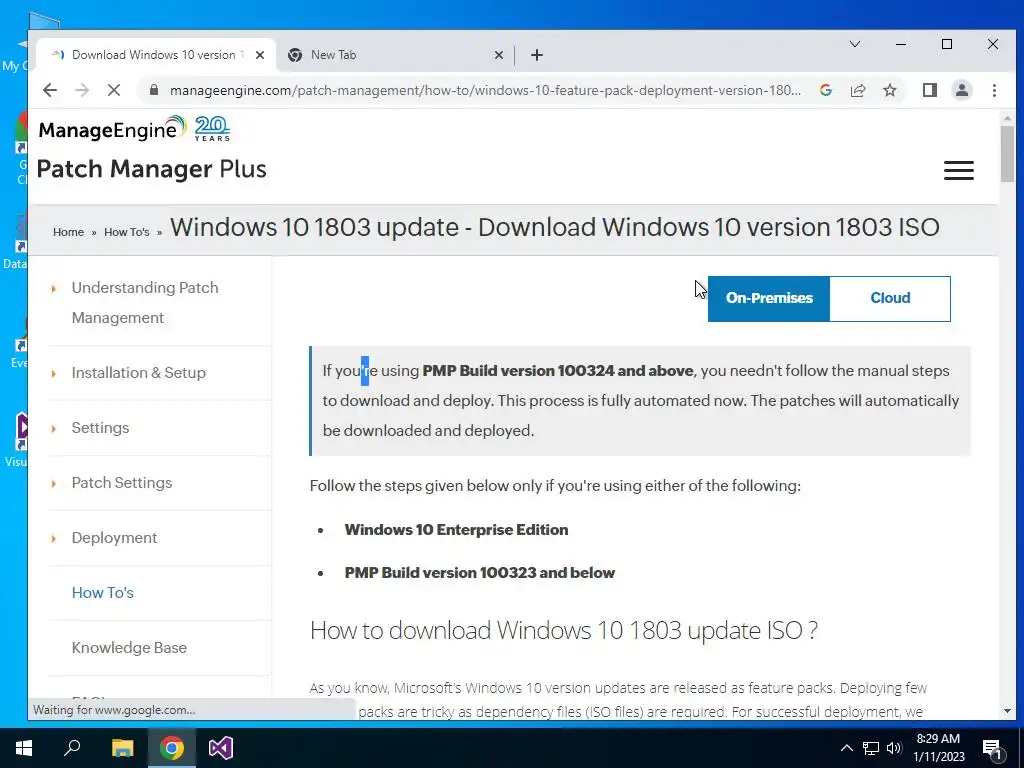Image resolution: width=1024 pixels, height=768 pixels.
Task: Click the page vertical scrollbar thumb
Action: 1007,154
